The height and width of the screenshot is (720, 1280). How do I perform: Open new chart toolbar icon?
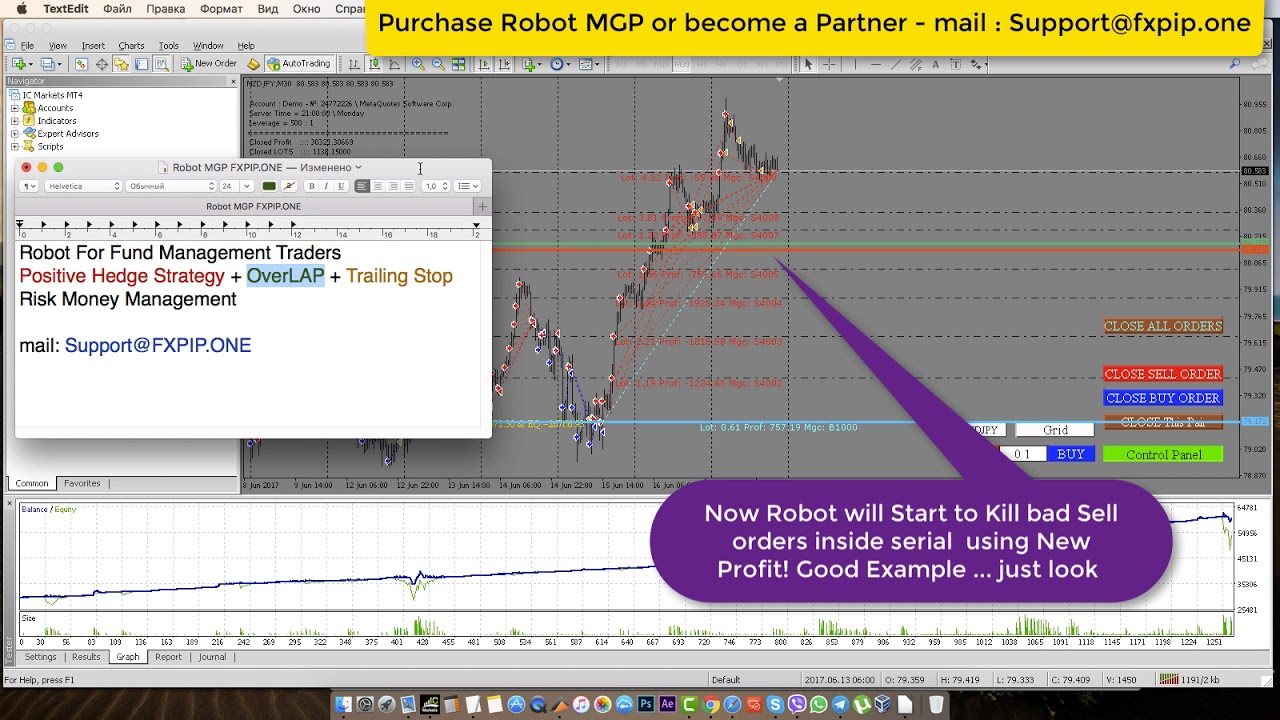point(18,64)
